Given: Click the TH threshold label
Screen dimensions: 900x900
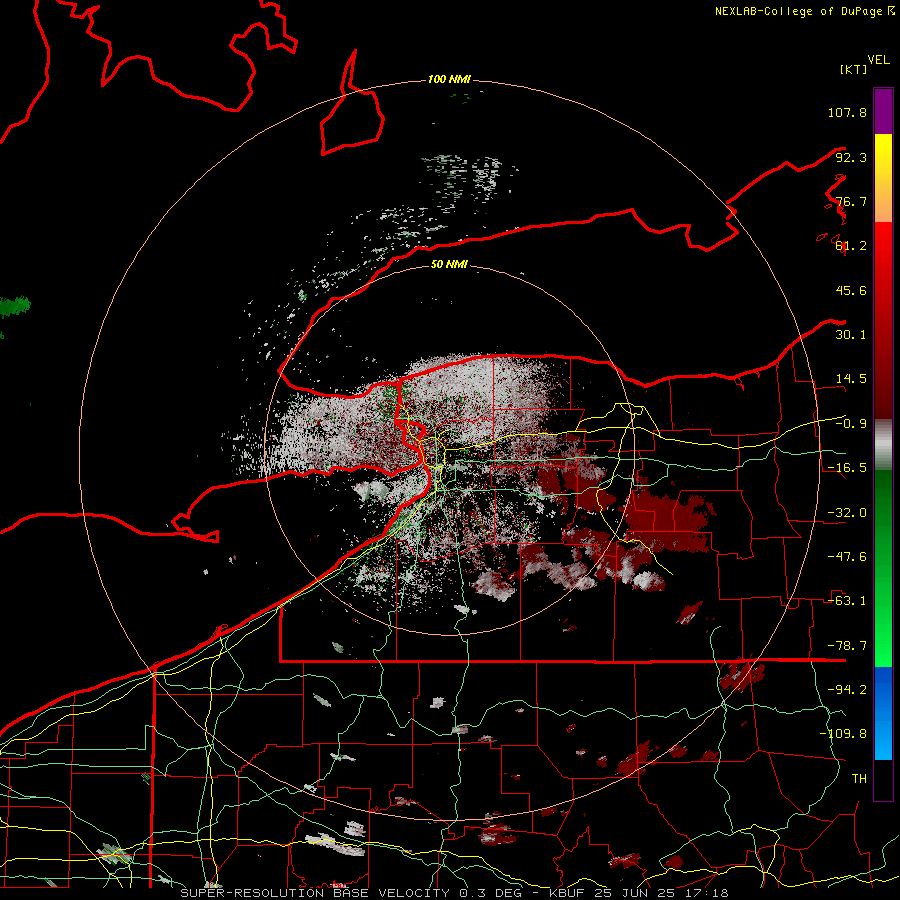Looking at the screenshot, I should [859, 779].
